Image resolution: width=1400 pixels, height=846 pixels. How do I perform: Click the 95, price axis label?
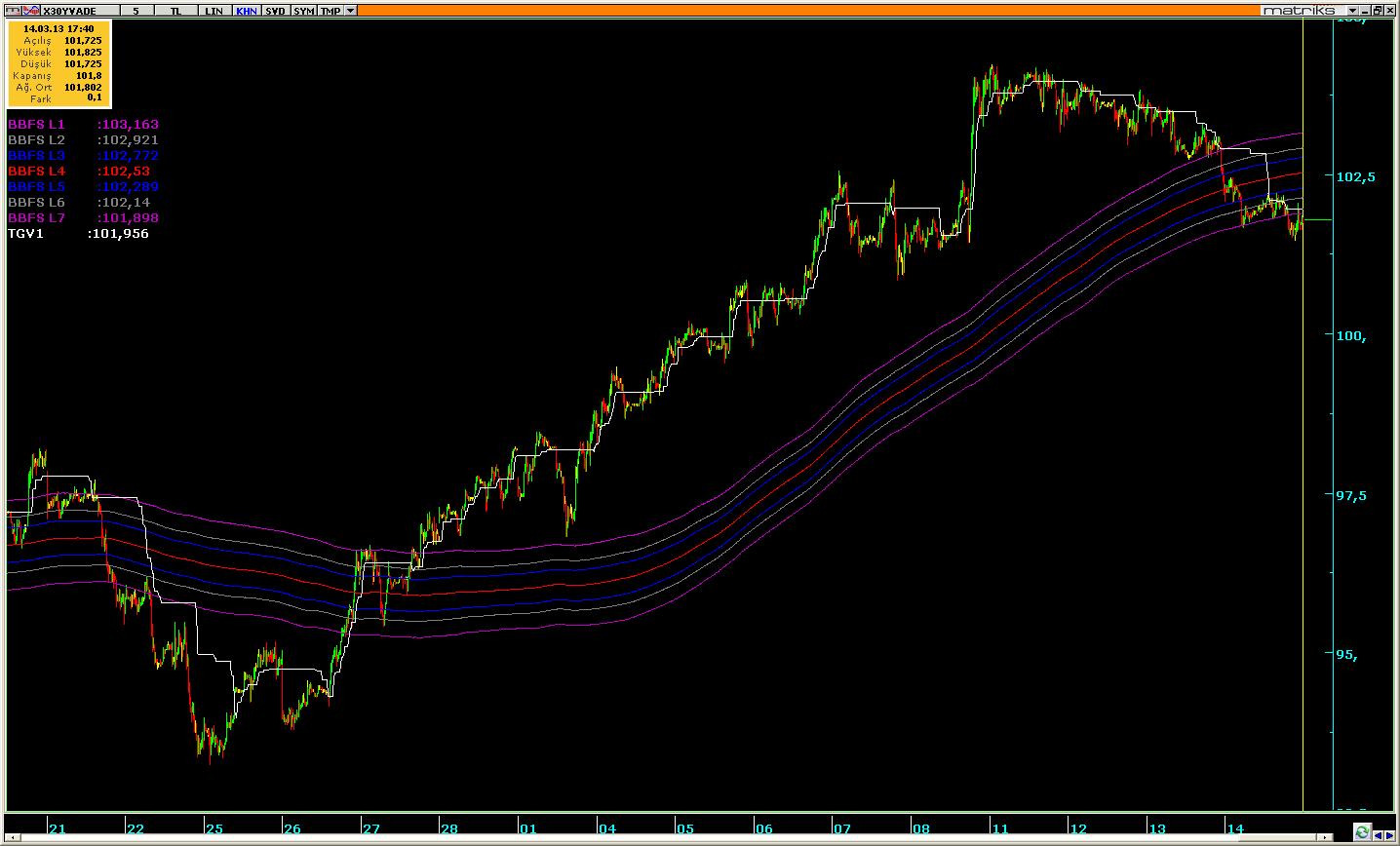click(1346, 655)
